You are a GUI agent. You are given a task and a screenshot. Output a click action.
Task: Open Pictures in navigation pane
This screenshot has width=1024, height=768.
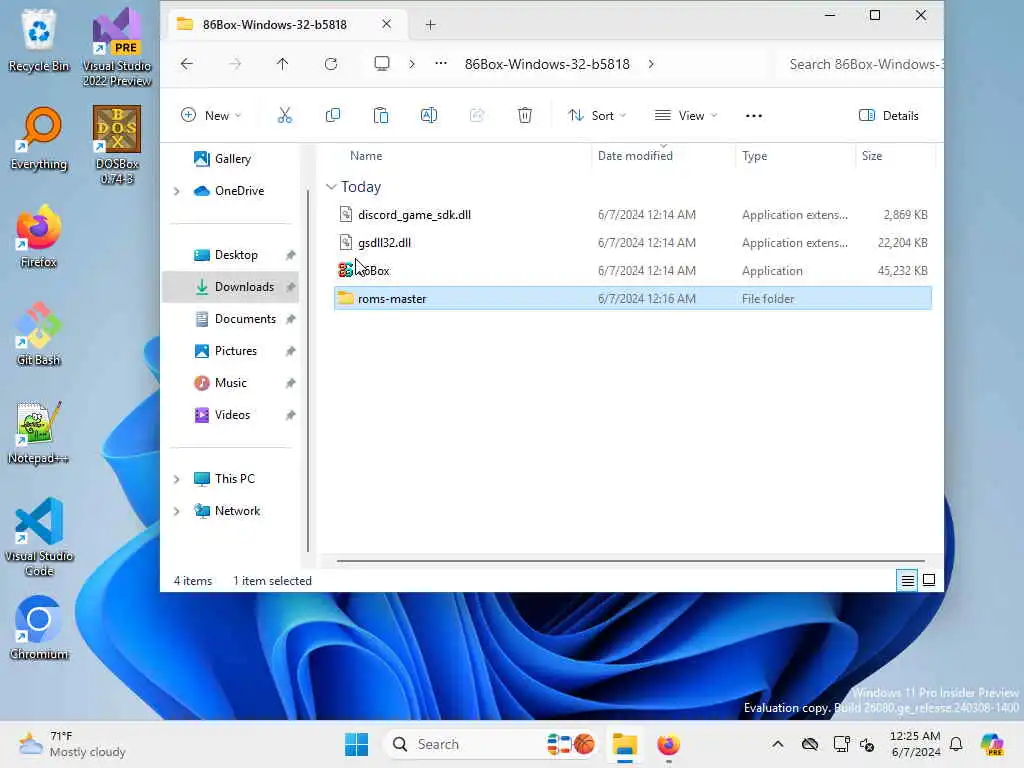click(230, 351)
